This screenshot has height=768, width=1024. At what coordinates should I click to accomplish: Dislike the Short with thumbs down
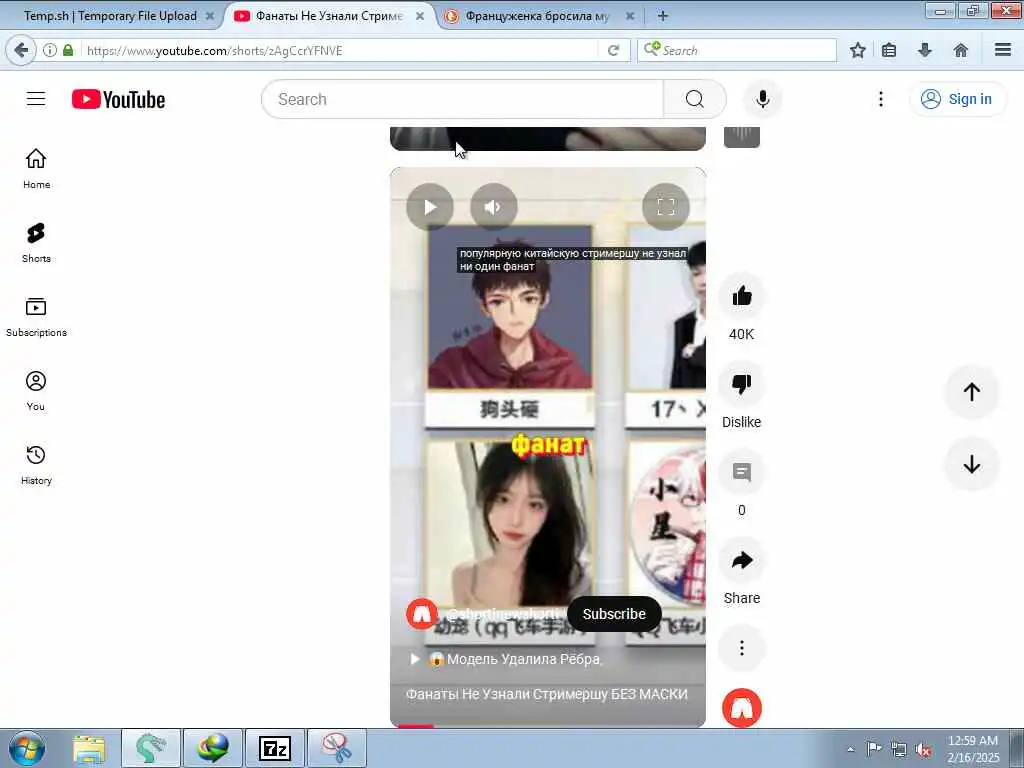point(742,384)
